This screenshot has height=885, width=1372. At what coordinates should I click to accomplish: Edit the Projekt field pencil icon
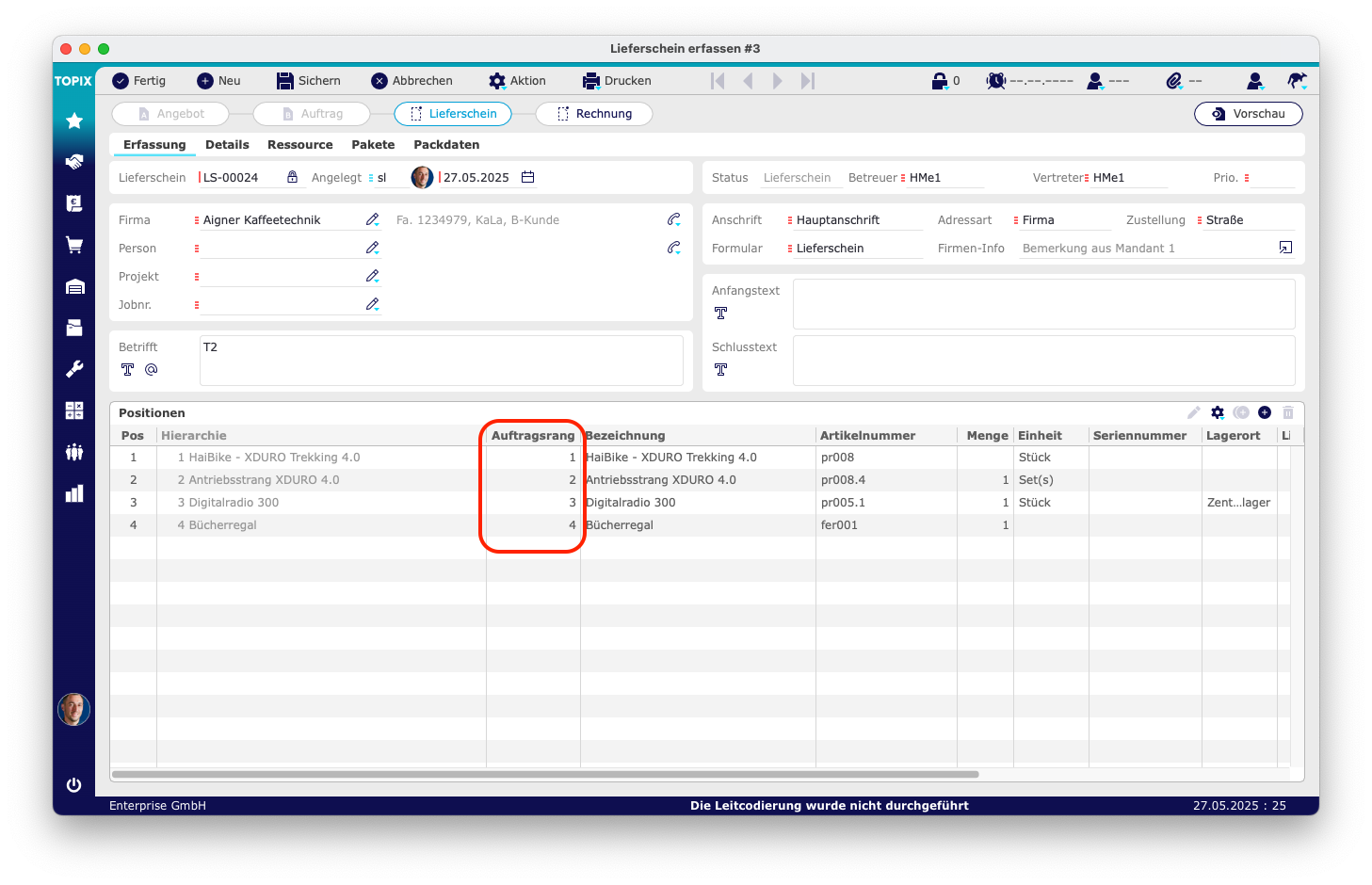[373, 276]
